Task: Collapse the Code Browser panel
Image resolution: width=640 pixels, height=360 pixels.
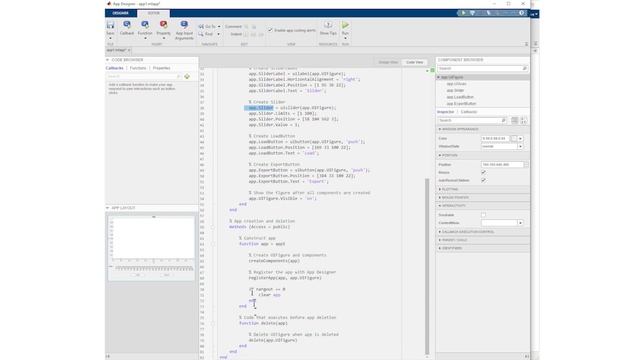Action: (108, 60)
